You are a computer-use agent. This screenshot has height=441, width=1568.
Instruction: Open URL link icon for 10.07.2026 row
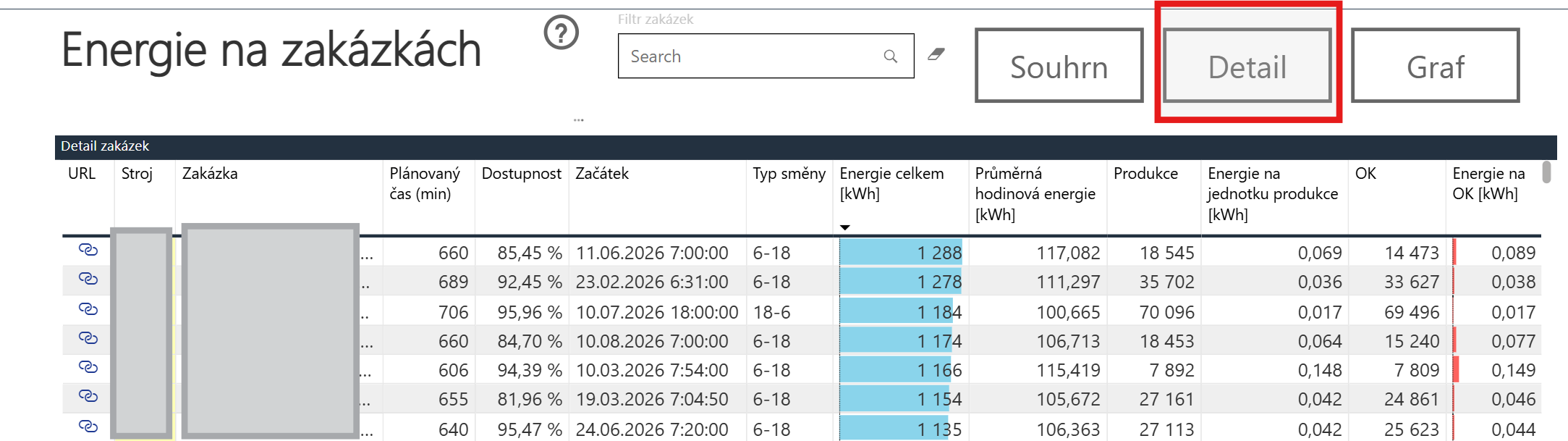click(88, 309)
